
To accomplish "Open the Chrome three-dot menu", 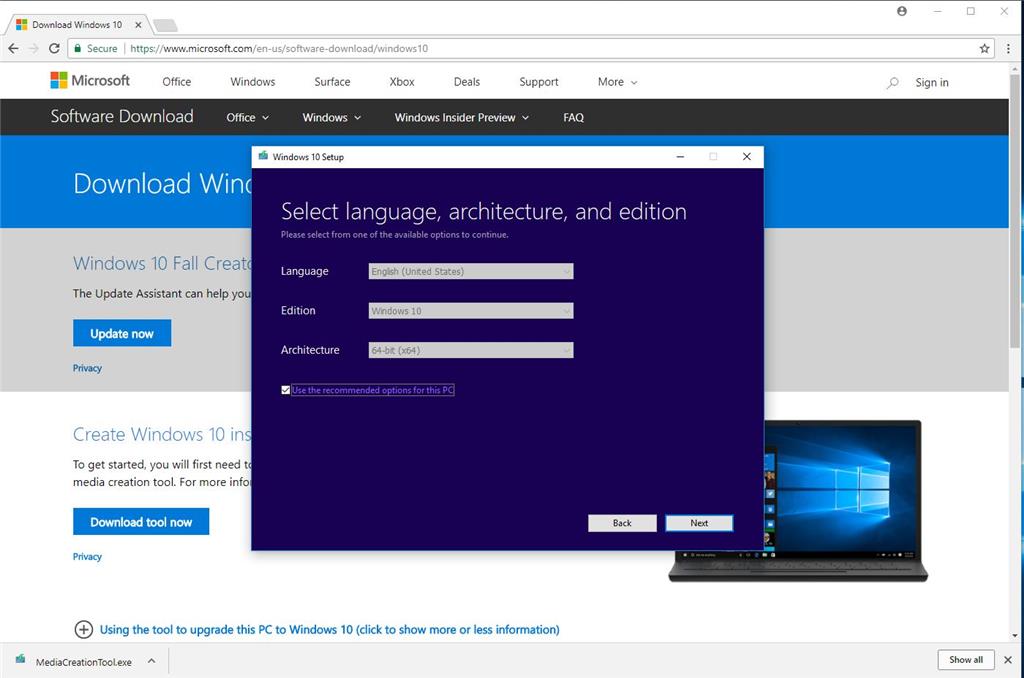I will 1008,48.
